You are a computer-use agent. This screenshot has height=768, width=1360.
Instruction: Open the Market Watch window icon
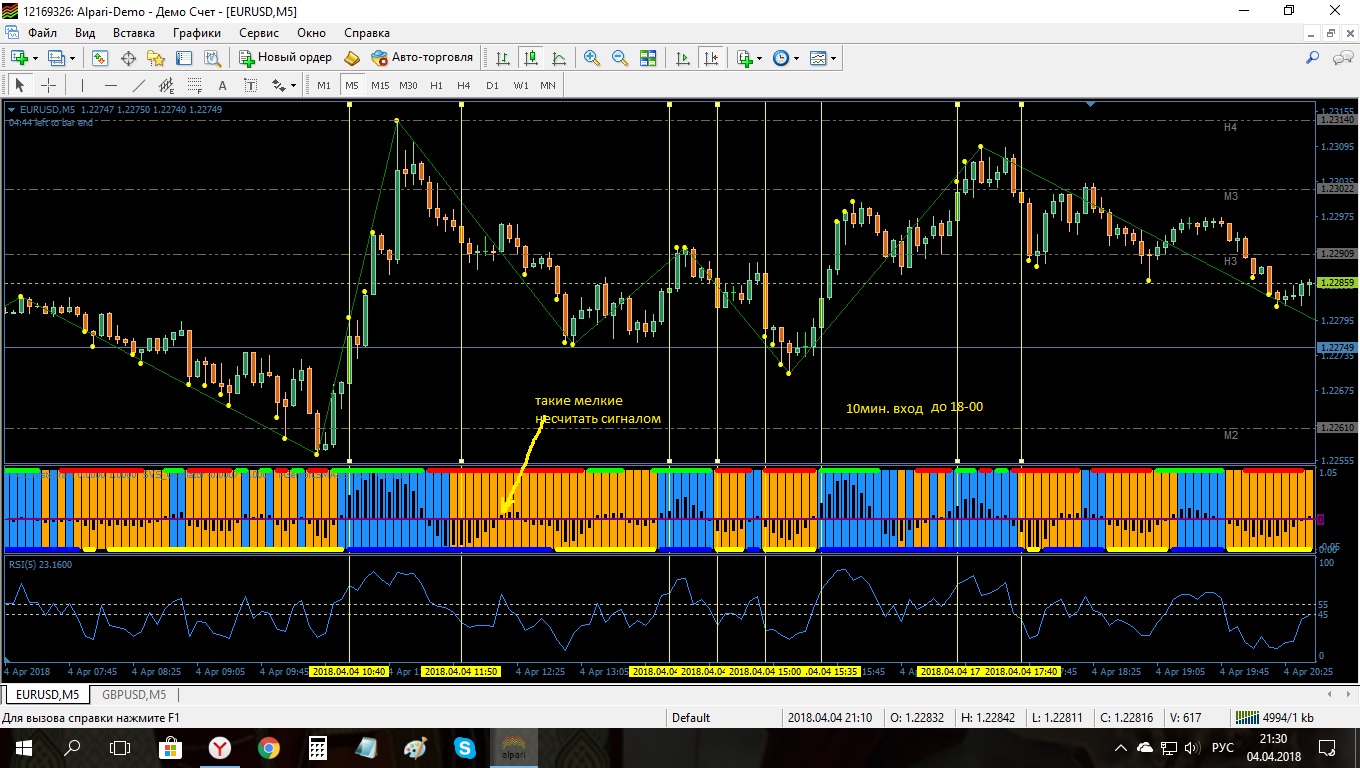coord(100,58)
